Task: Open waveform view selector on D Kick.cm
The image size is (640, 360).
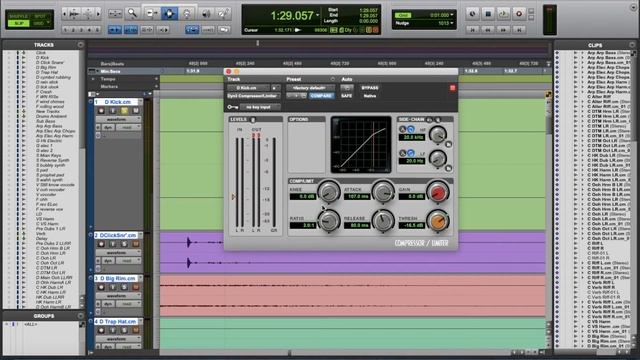Action: (x=118, y=119)
